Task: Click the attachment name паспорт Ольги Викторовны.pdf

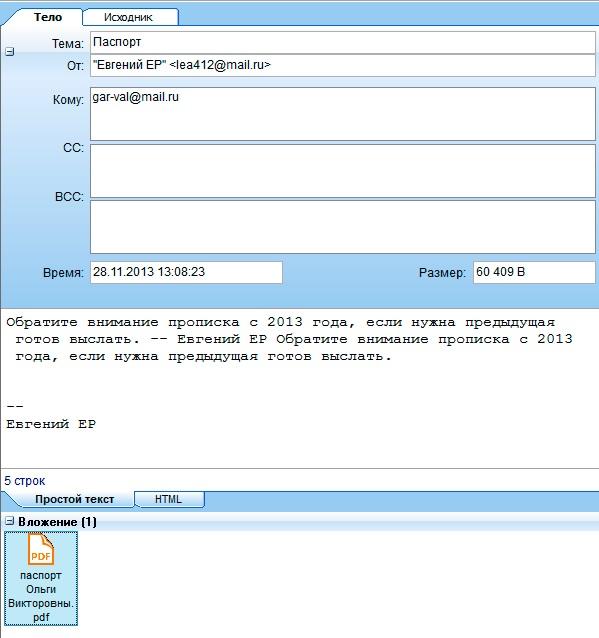Action: pos(41,596)
